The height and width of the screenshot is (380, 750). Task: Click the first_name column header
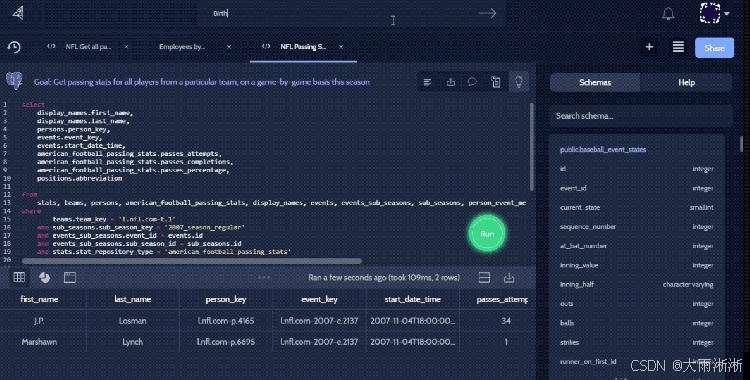(39, 299)
